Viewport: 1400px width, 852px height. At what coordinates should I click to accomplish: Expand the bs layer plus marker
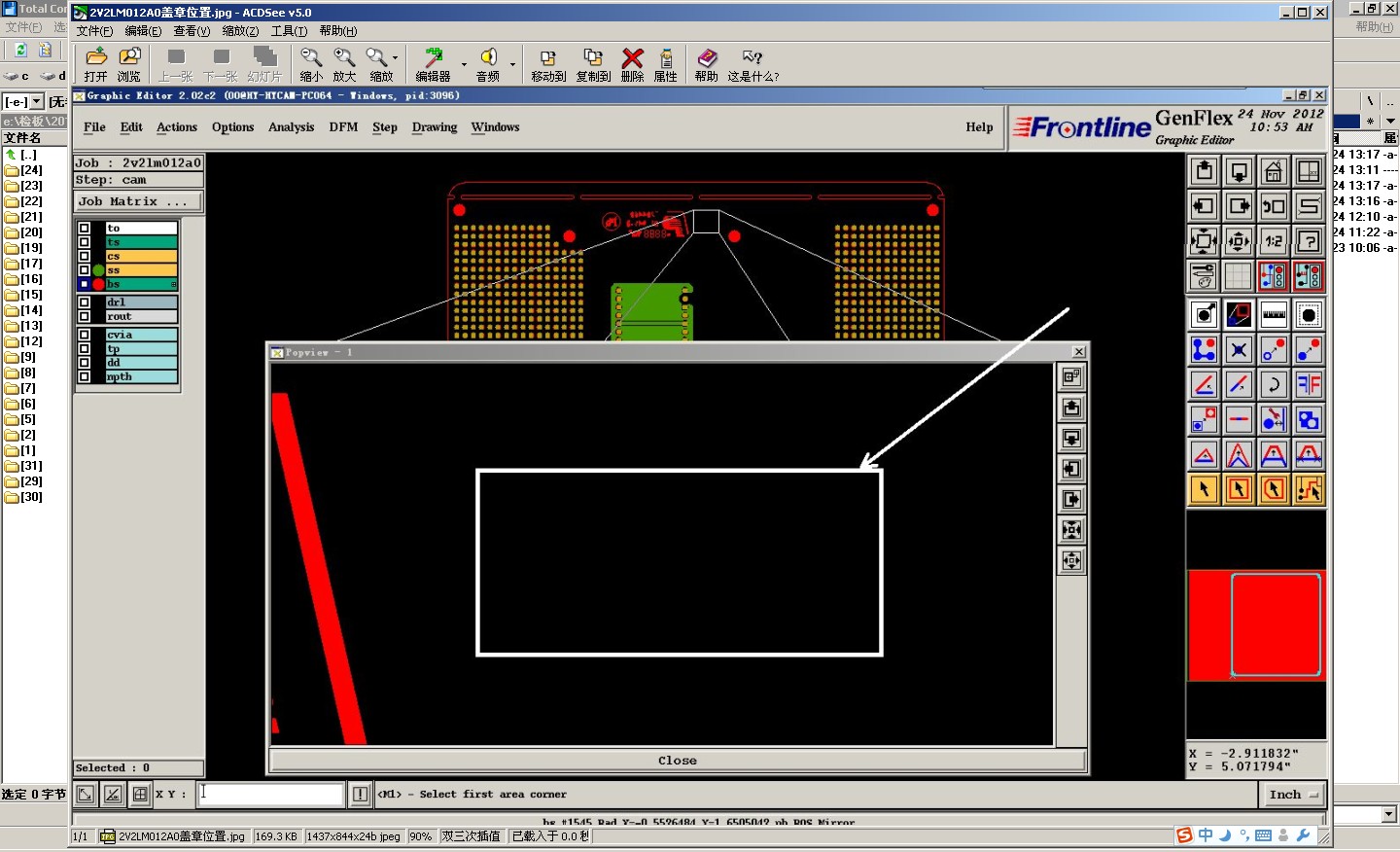174,284
